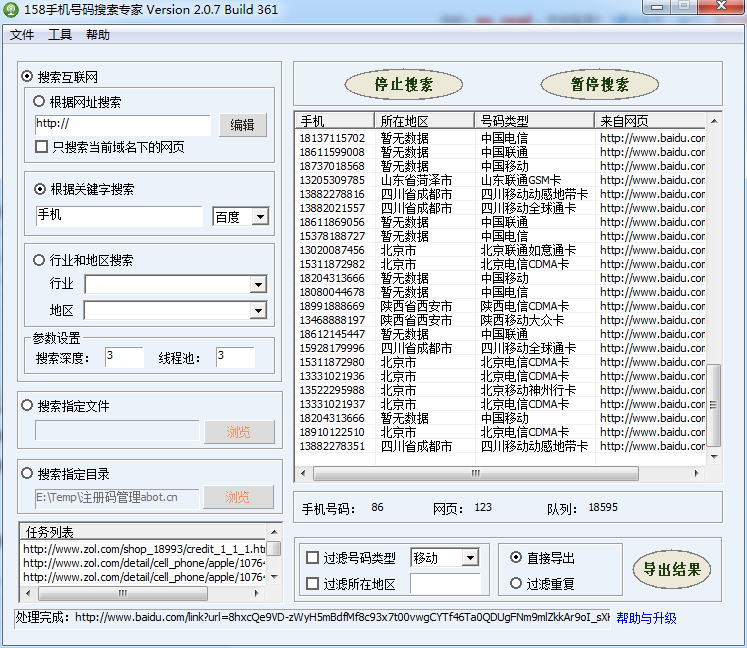
Task: Click the 任务列表 scroll-down arrow
Action: (x=274, y=577)
